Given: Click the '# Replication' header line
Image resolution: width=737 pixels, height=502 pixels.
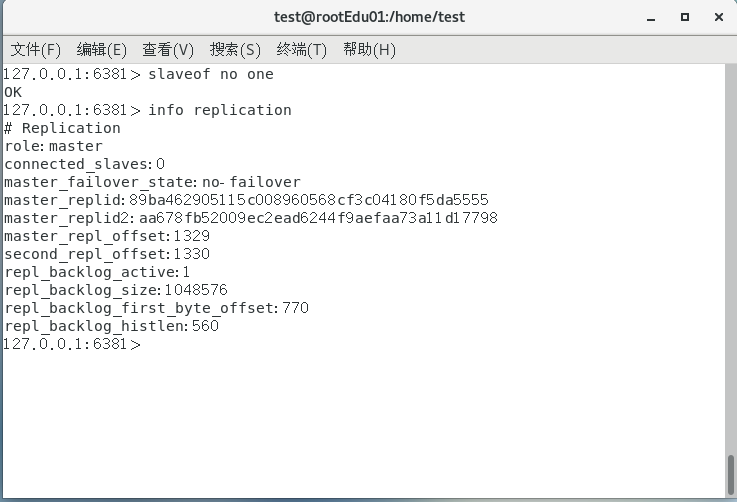Looking at the screenshot, I should tap(62, 128).
